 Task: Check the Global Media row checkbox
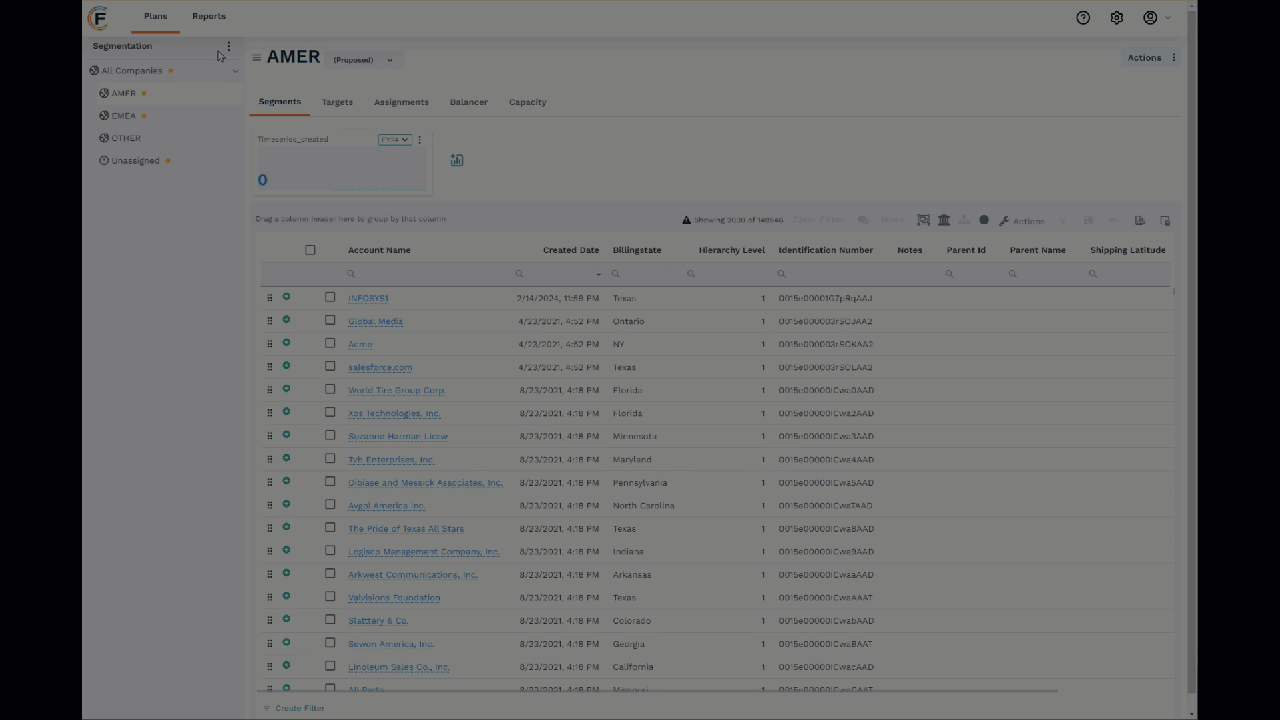point(330,320)
